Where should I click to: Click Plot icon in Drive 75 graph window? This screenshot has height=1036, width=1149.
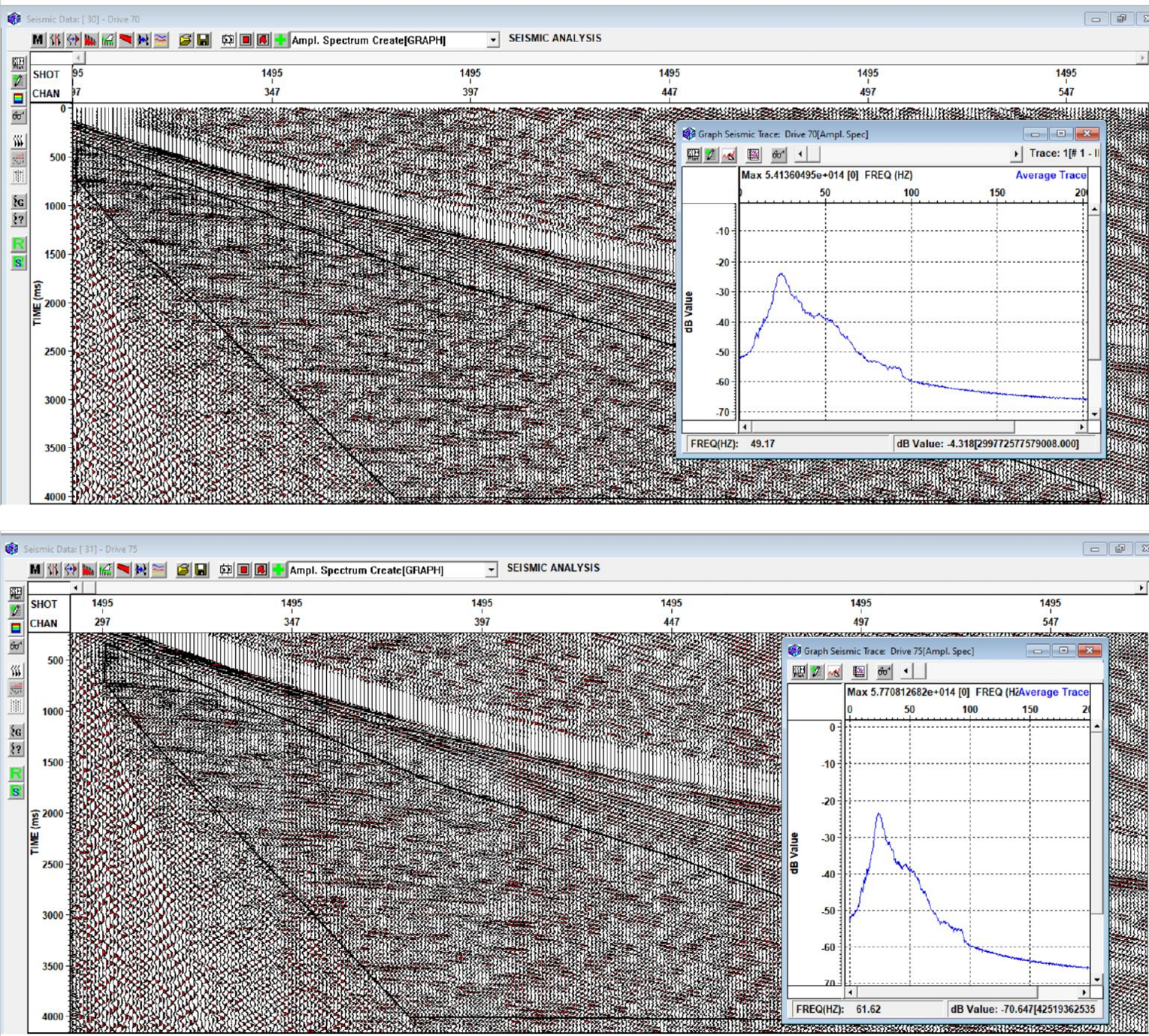pyautogui.click(x=799, y=672)
